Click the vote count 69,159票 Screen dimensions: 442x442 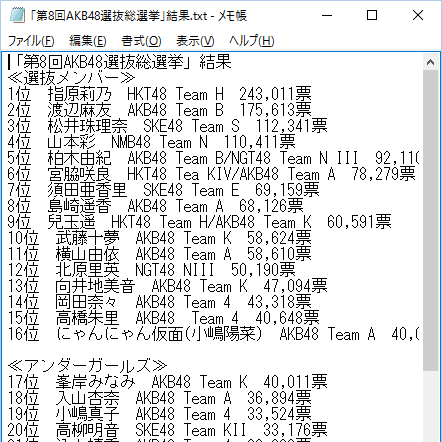point(287,190)
